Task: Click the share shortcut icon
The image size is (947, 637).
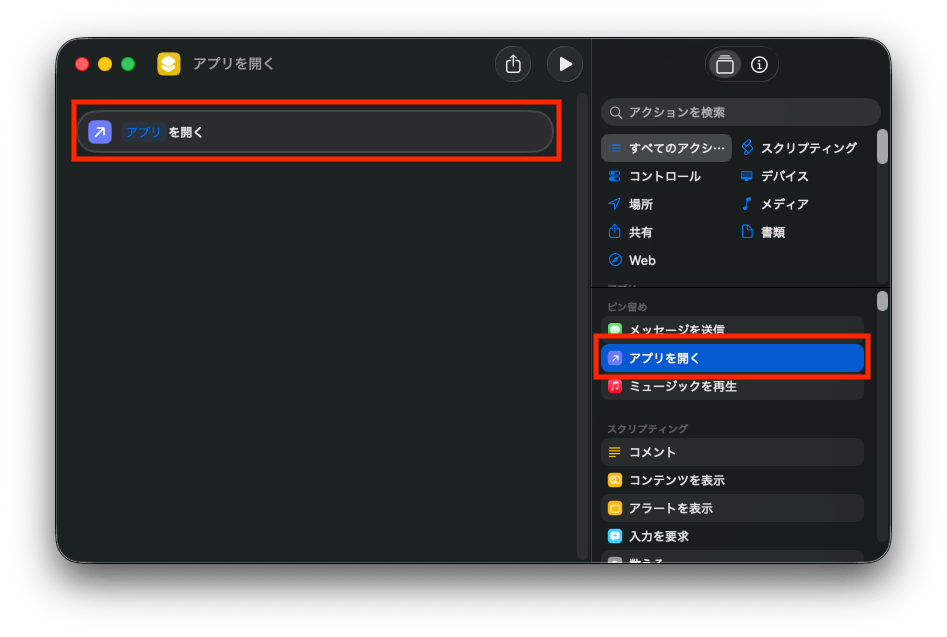Action: [x=513, y=64]
